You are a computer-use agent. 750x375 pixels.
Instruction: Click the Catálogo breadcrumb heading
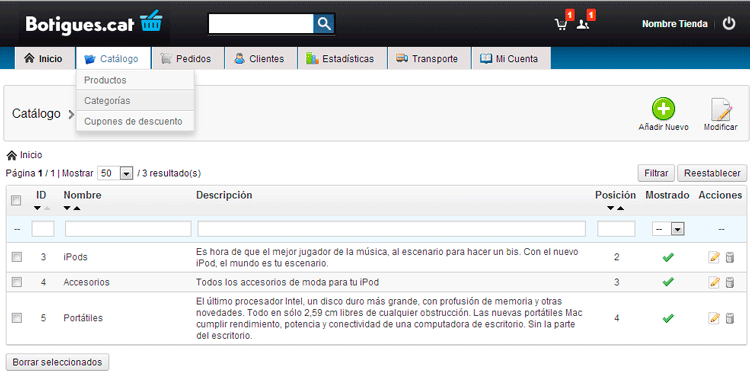(x=36, y=114)
